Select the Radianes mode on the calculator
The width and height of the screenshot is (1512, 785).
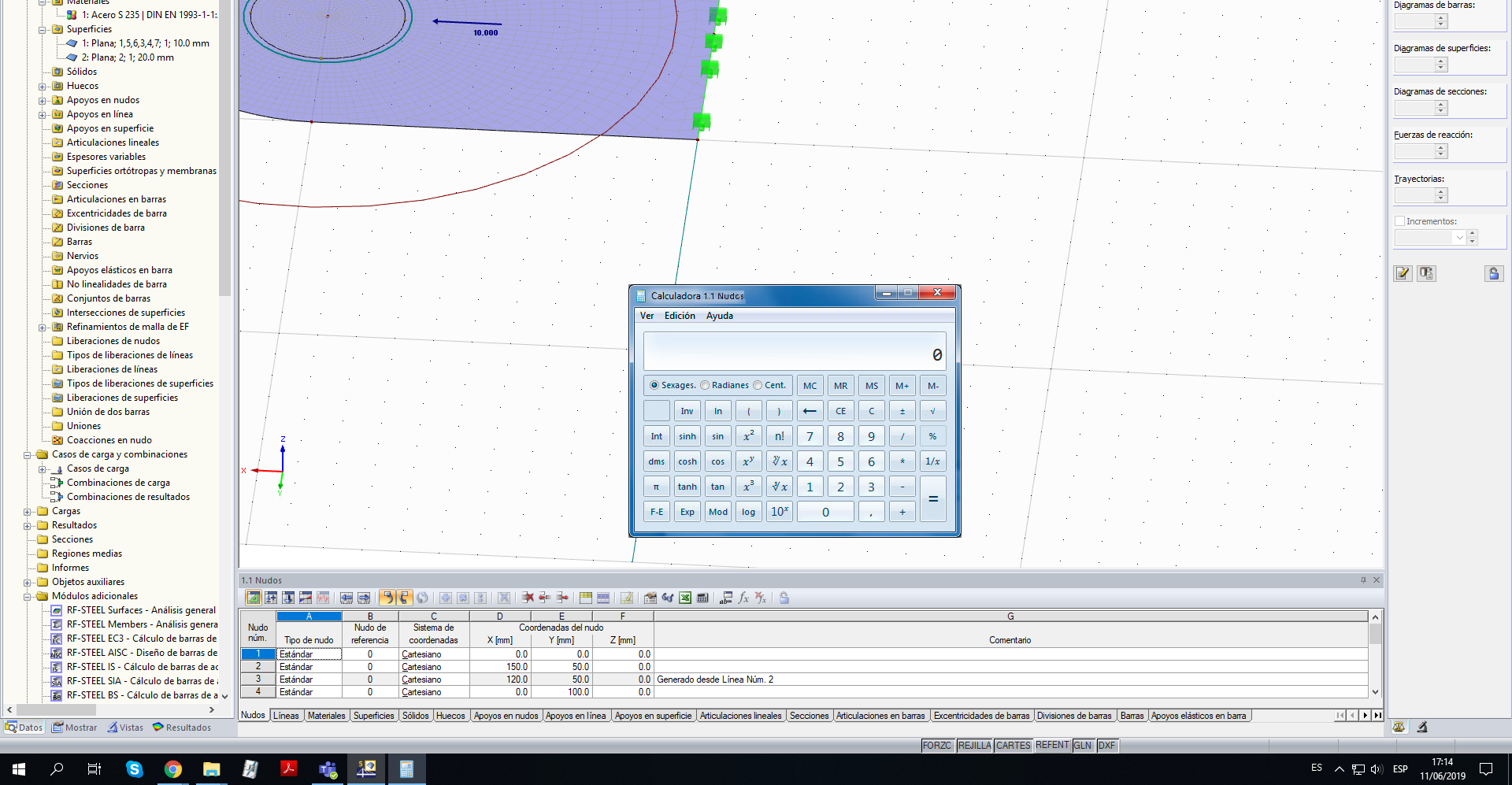(705, 385)
